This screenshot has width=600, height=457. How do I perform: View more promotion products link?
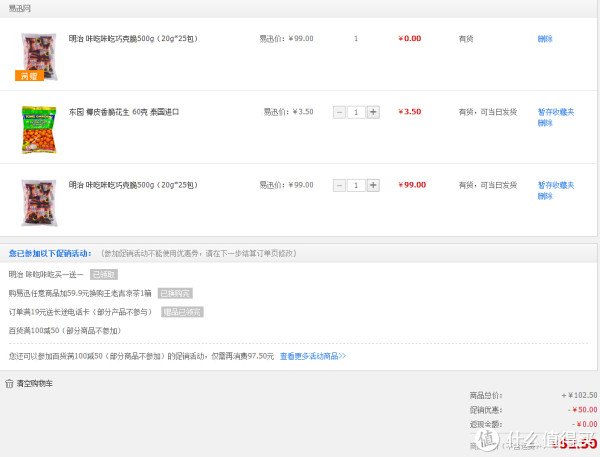click(x=313, y=356)
